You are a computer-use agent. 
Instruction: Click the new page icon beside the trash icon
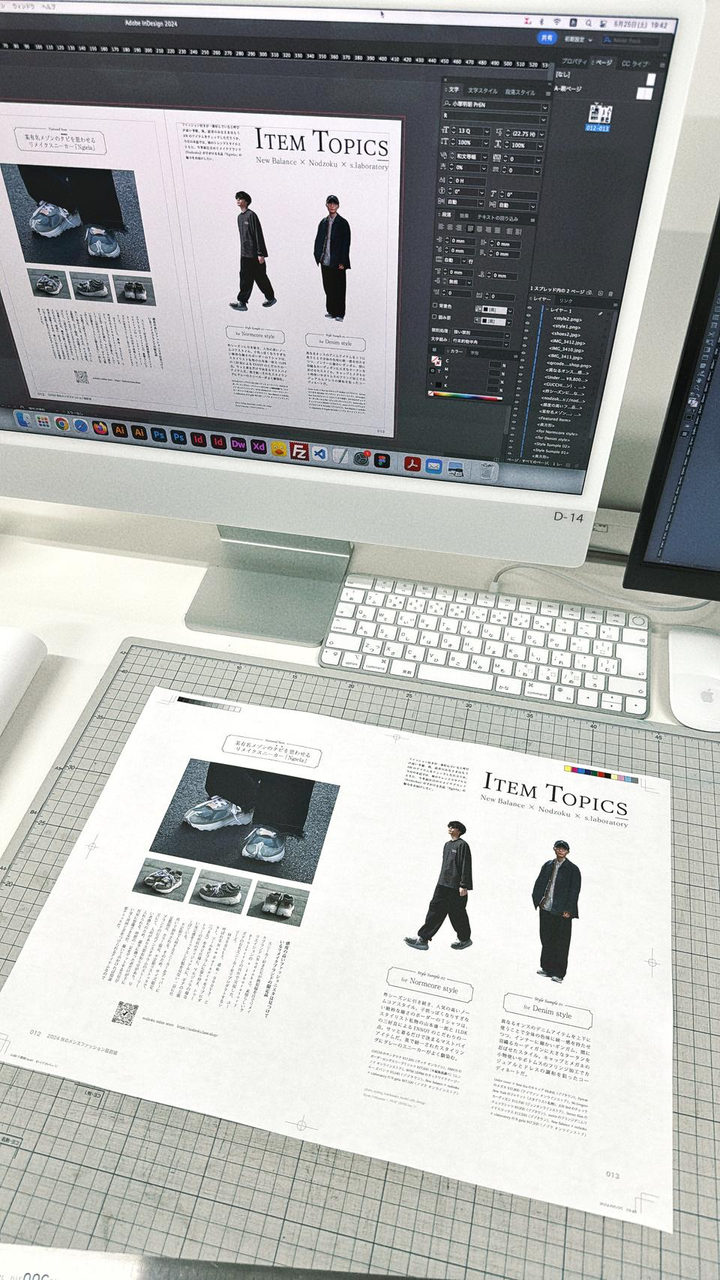(599, 293)
